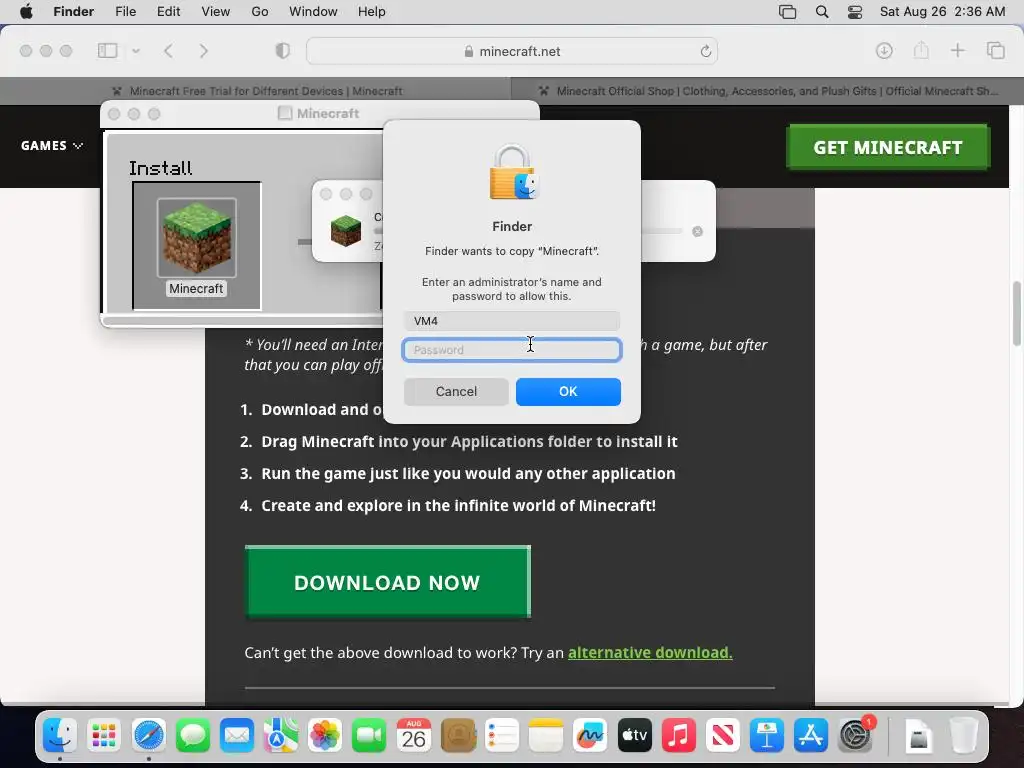Toggle Safari sidebar icon
The image size is (1024, 768).
(107, 51)
